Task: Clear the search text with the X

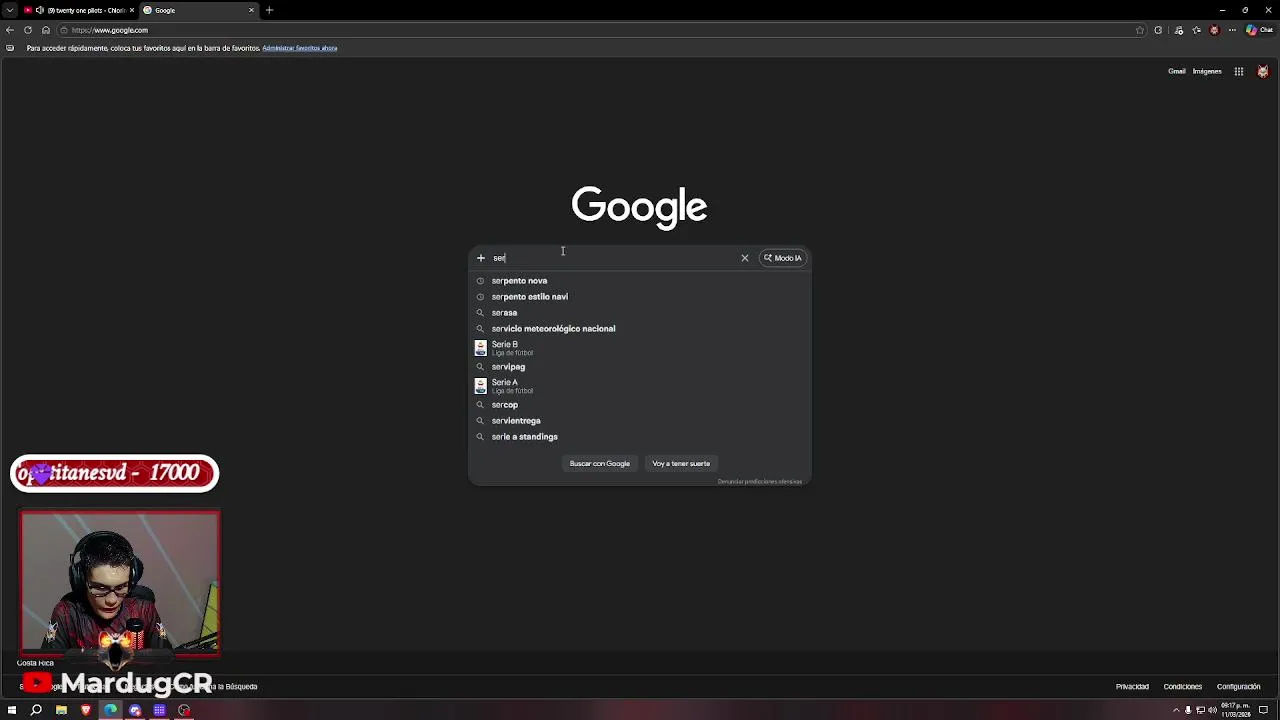Action: (744, 258)
